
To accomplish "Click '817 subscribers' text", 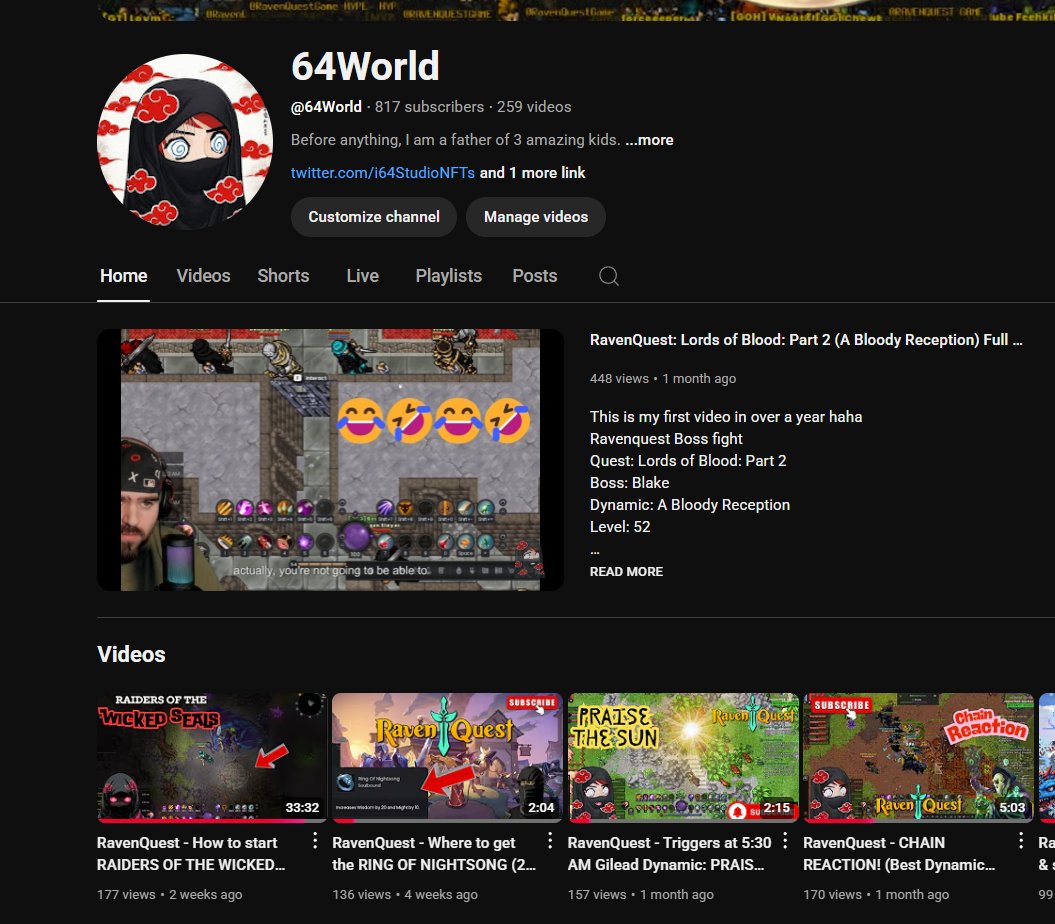I will tap(429, 107).
